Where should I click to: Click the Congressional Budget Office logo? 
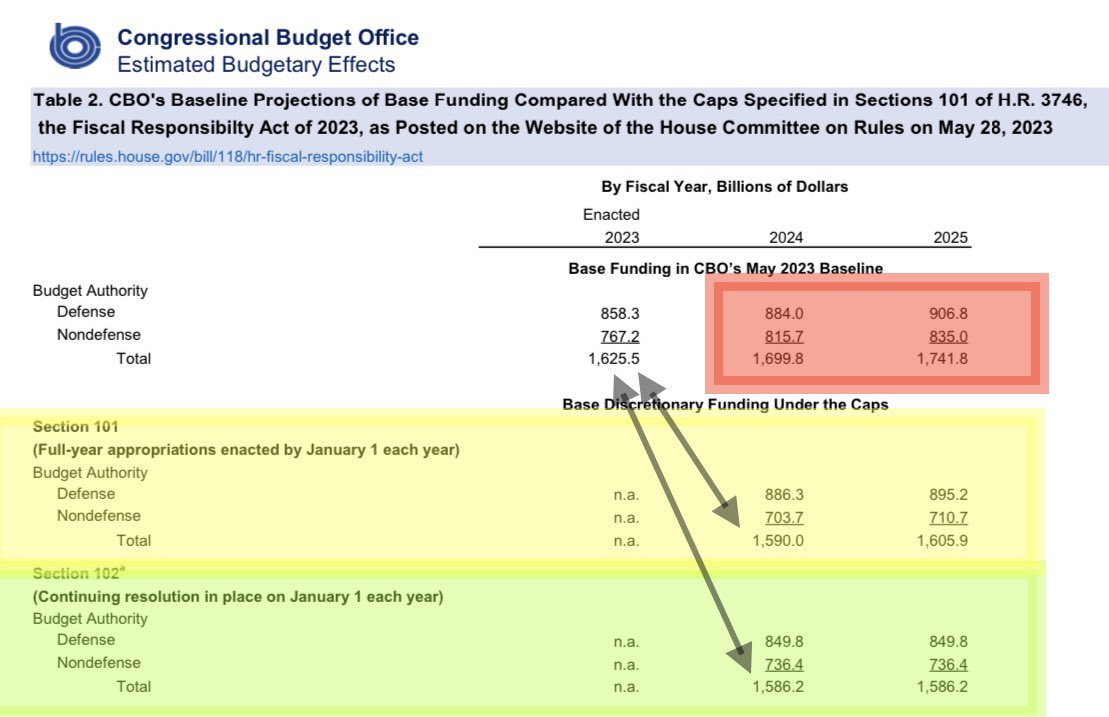[x=75, y=47]
